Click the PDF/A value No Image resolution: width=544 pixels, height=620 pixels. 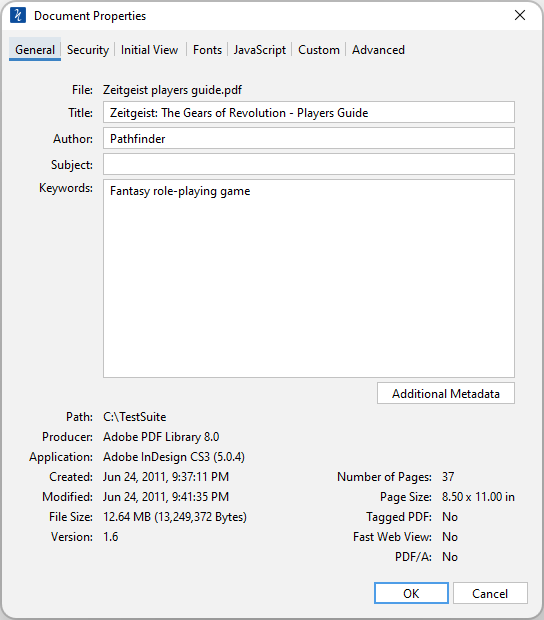pyautogui.click(x=450, y=557)
